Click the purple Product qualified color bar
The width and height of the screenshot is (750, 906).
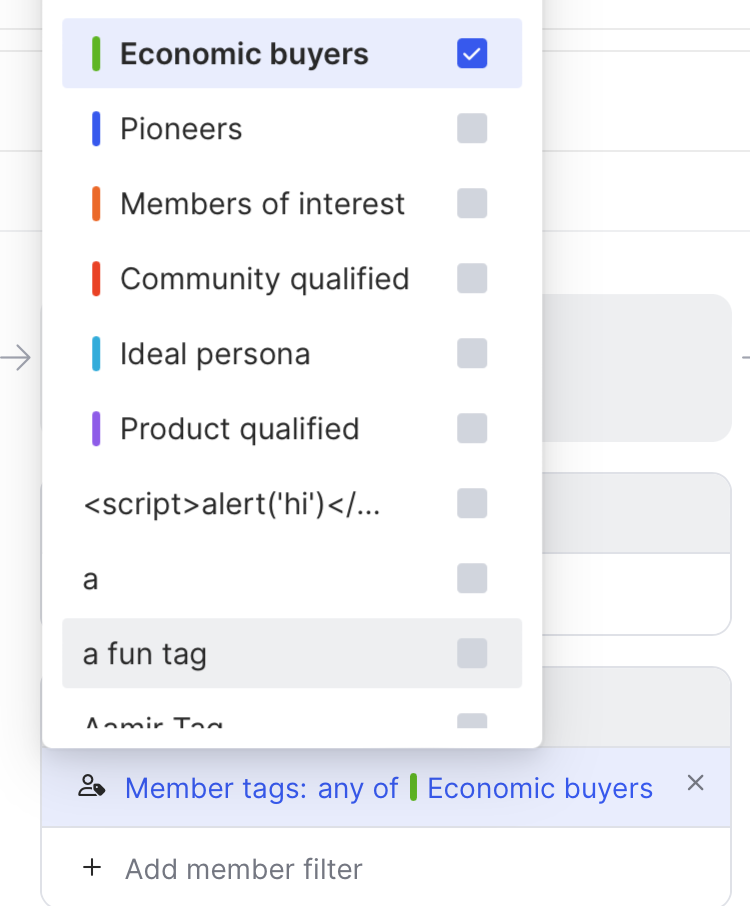pyautogui.click(x=96, y=429)
